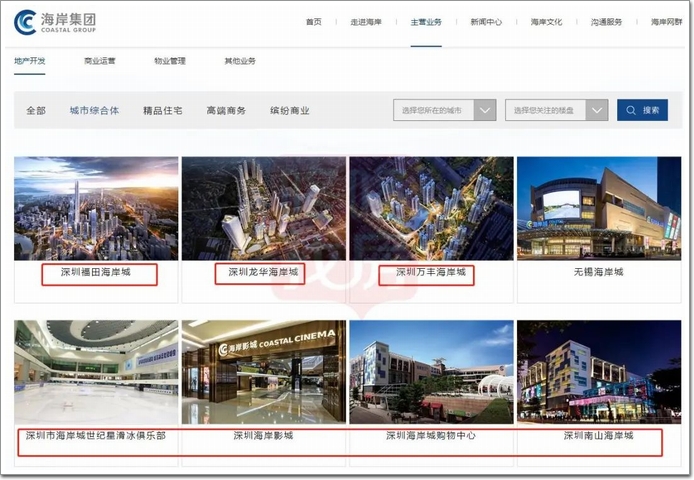This screenshot has height=480, width=694.
Task: Select the 其他业务 tab
Action: 240,61
